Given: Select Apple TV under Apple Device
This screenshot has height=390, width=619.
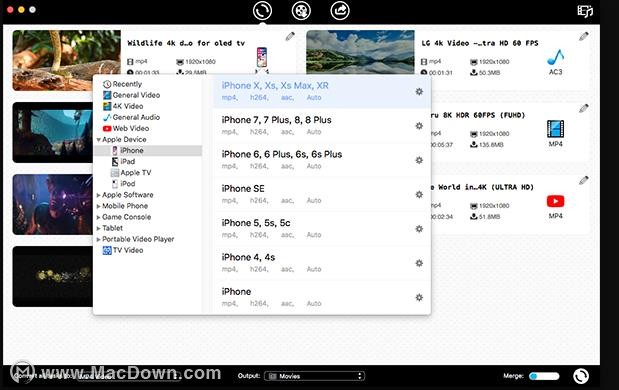Looking at the screenshot, I should click(131, 172).
